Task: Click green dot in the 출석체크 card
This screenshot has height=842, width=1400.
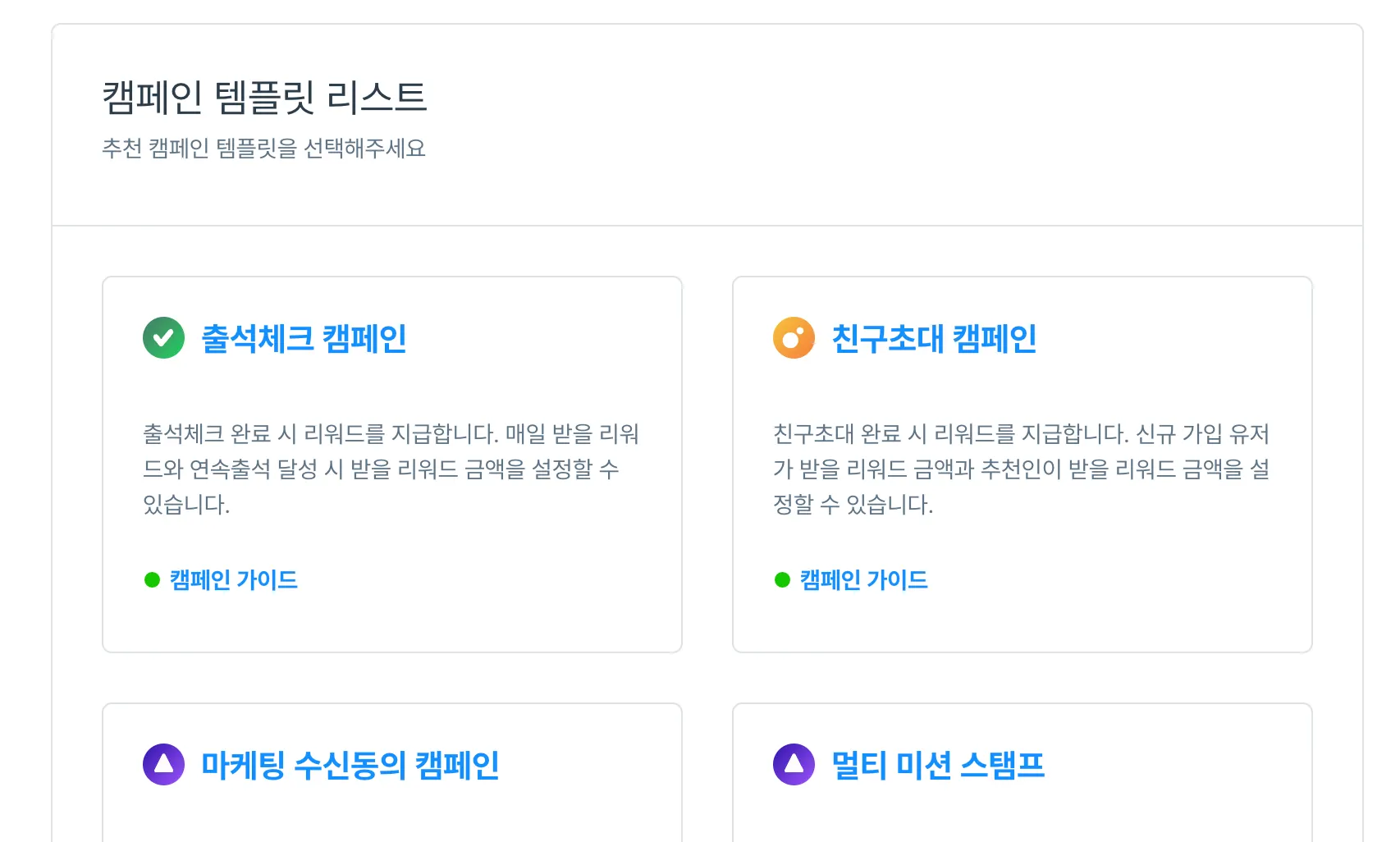Action: pos(152,580)
